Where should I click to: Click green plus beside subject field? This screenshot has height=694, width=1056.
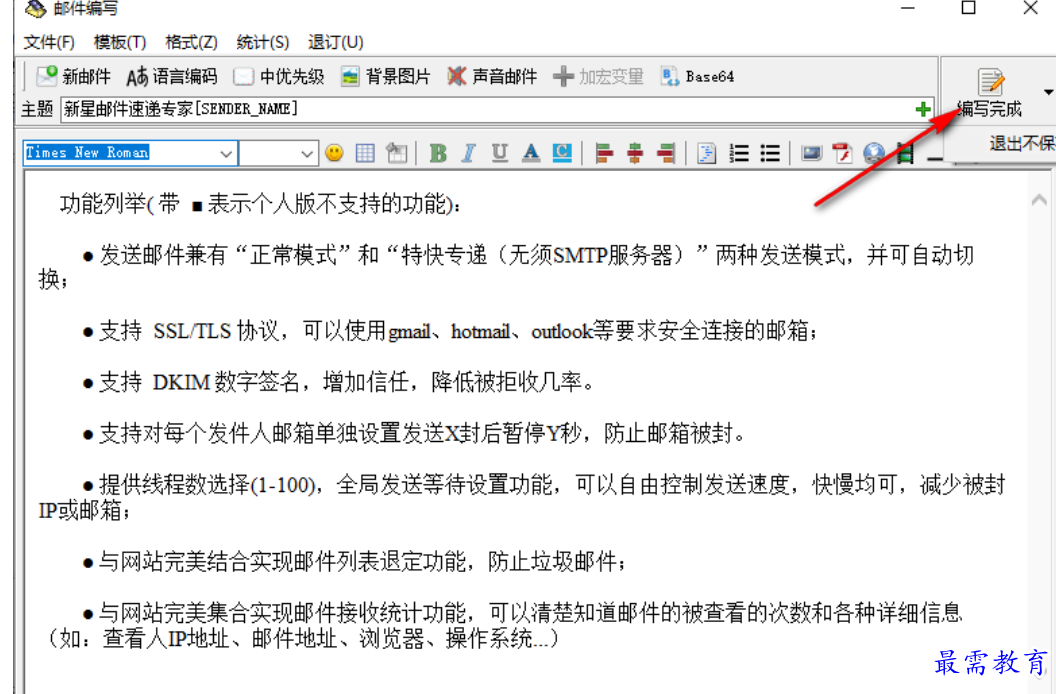tap(923, 109)
